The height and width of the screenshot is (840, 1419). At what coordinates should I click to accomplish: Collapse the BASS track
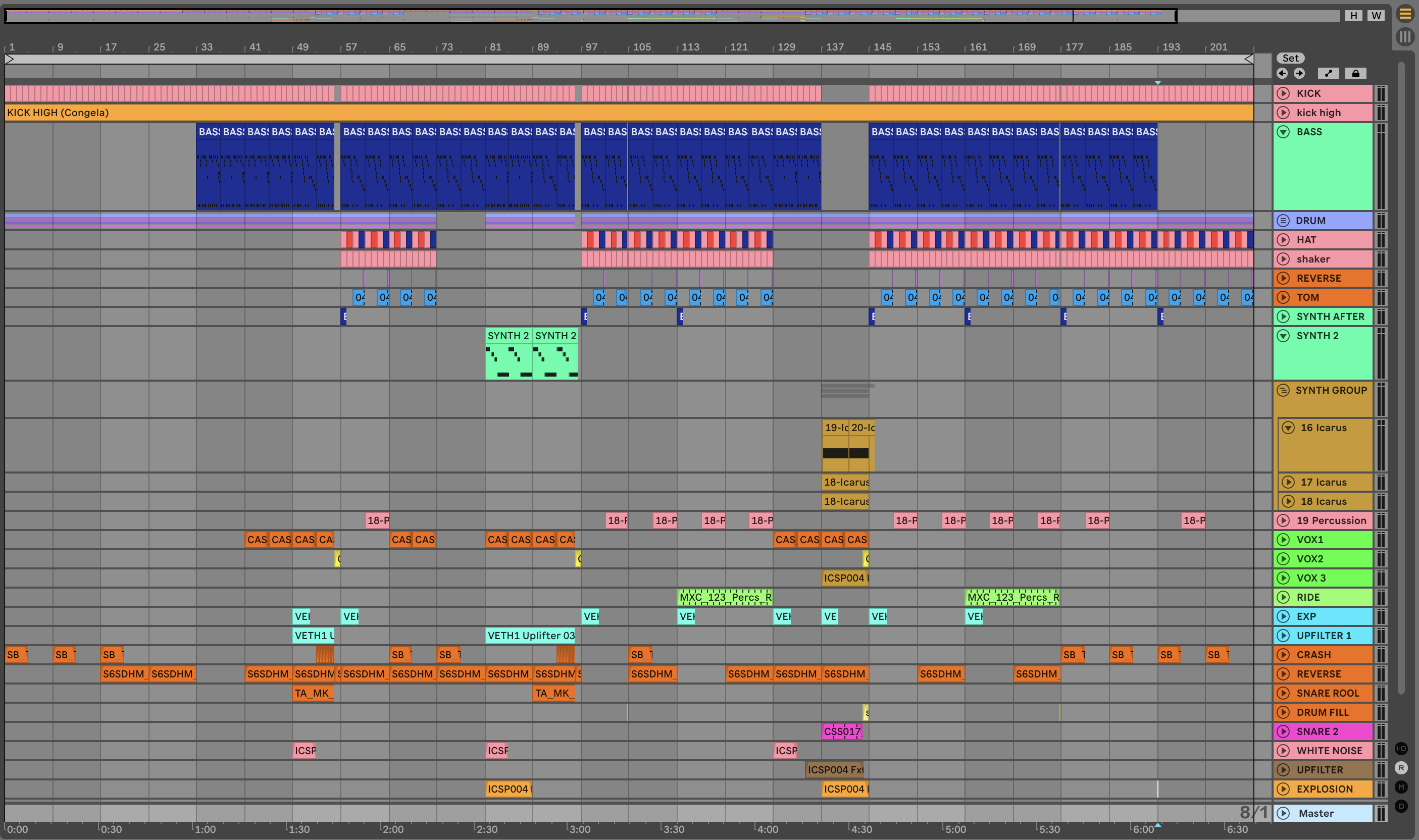[x=1284, y=132]
